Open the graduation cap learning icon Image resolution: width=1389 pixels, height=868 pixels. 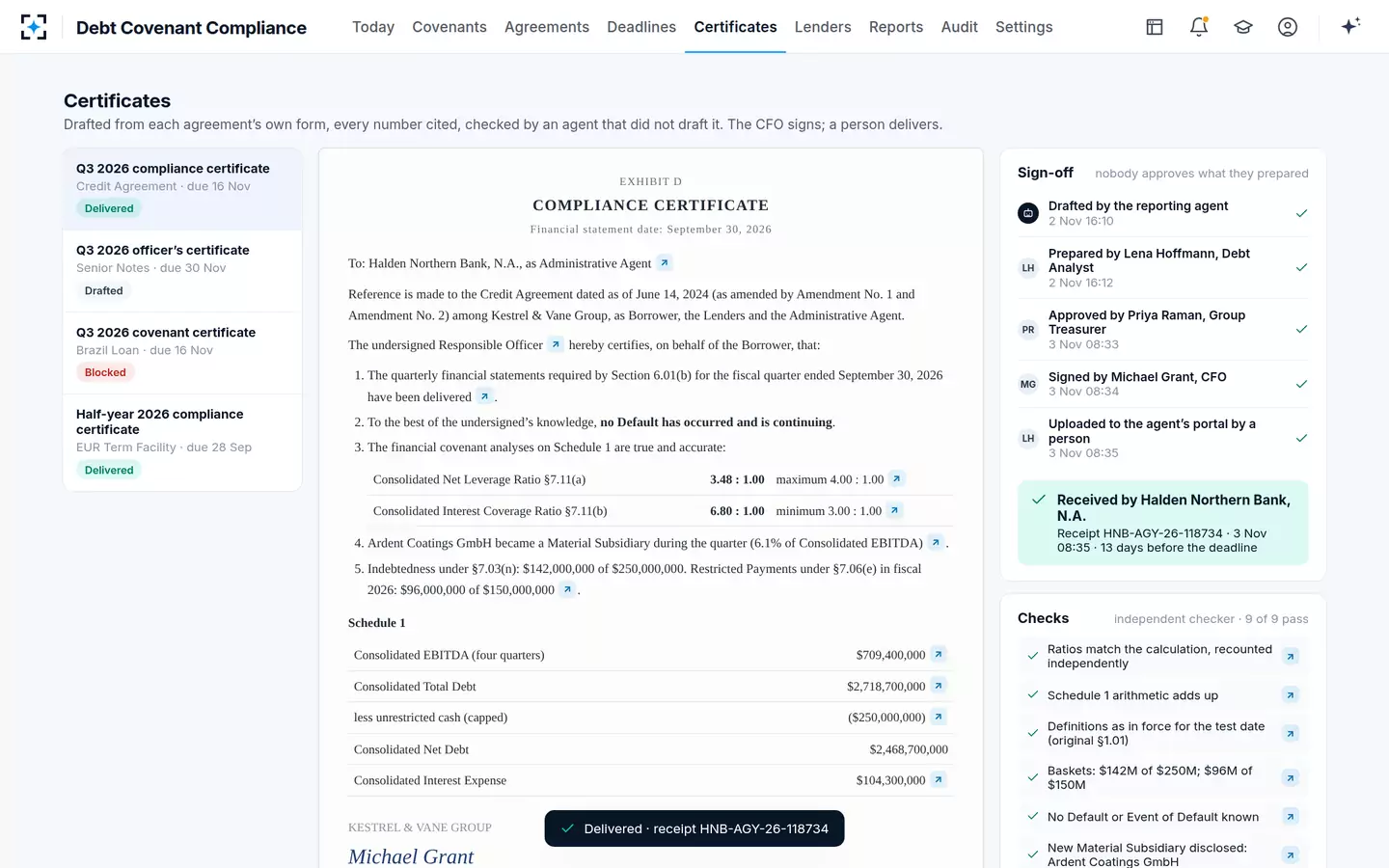pos(1243,27)
